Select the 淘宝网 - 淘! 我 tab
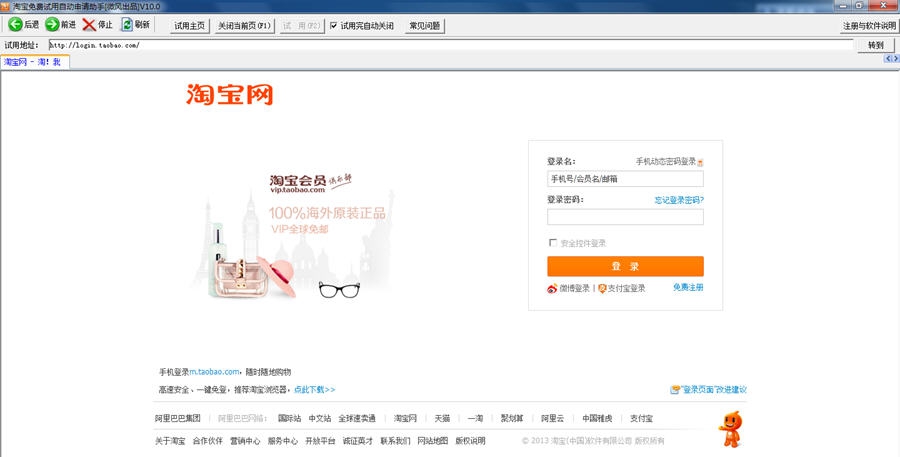Image resolution: width=900 pixels, height=457 pixels. coord(34,62)
